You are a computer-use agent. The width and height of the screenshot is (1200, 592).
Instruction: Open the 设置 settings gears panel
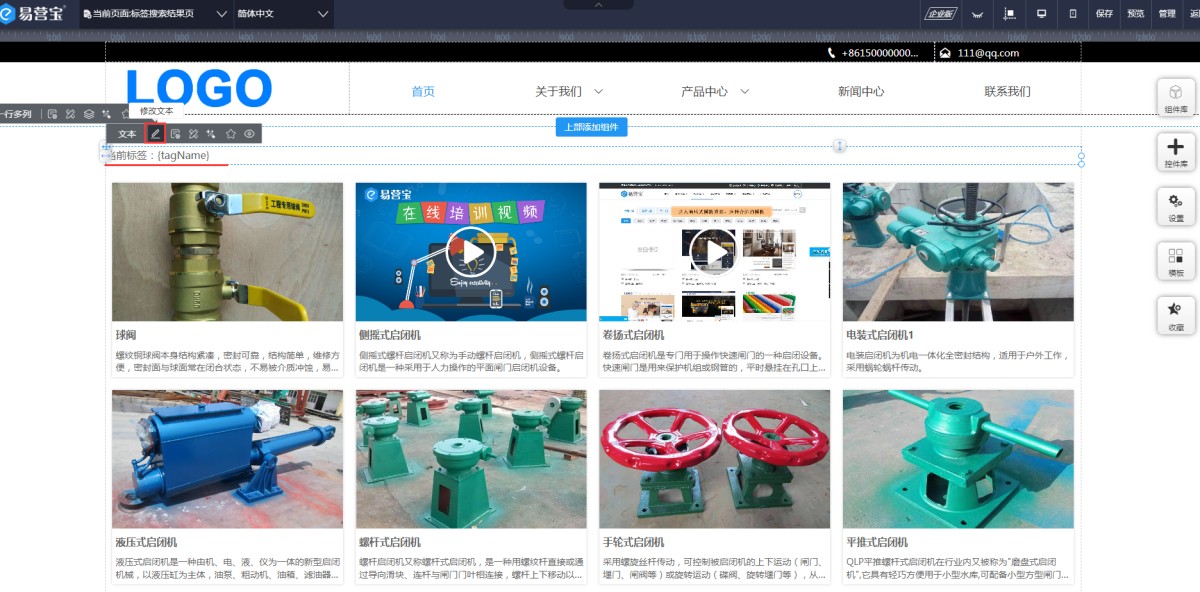(1176, 206)
